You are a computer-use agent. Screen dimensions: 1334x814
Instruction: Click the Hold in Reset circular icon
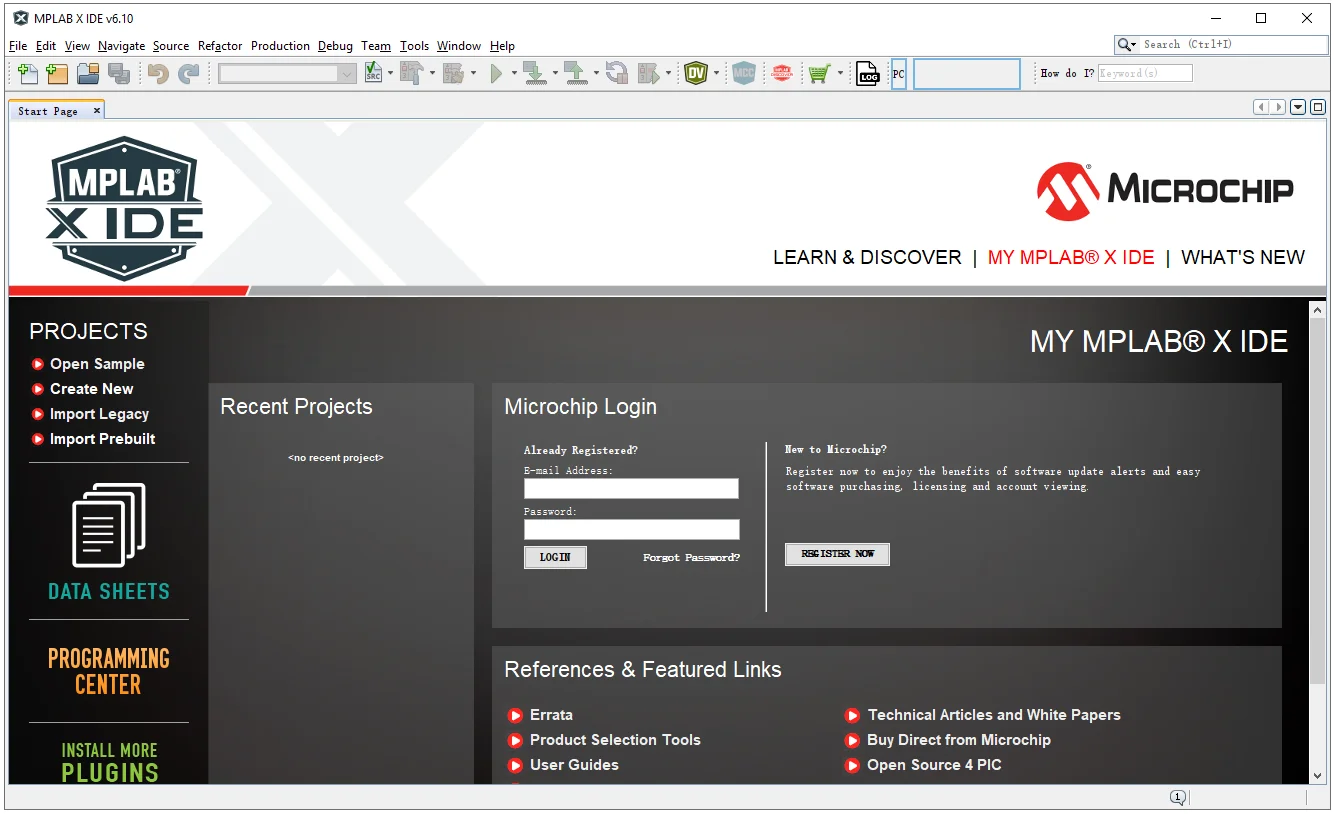tap(616, 73)
